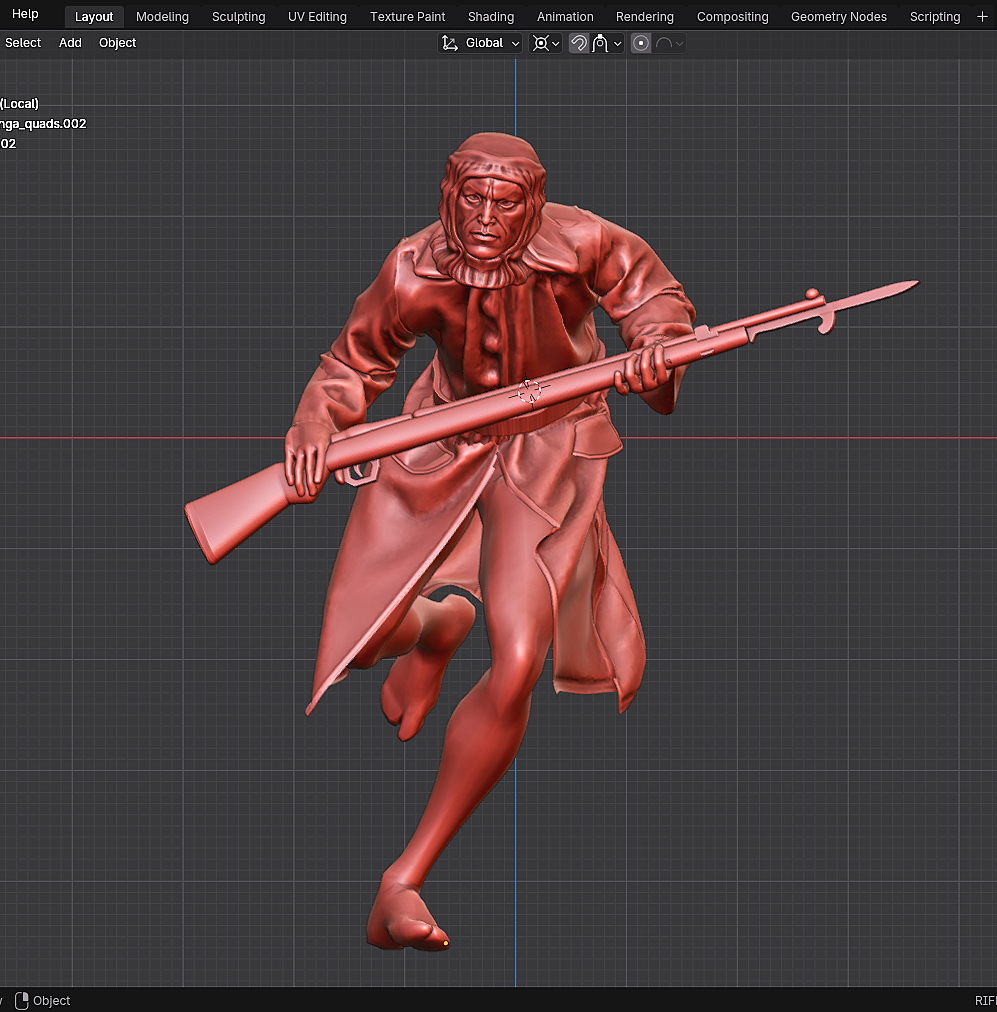
Task: Open the snapping options dropdown
Action: pyautogui.click(x=607, y=43)
